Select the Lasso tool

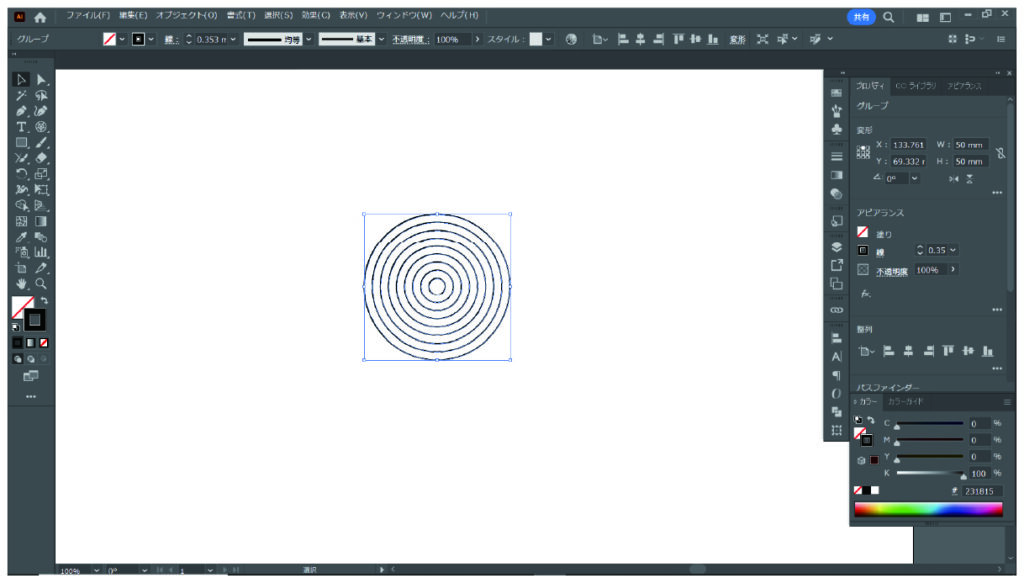[x=41, y=95]
